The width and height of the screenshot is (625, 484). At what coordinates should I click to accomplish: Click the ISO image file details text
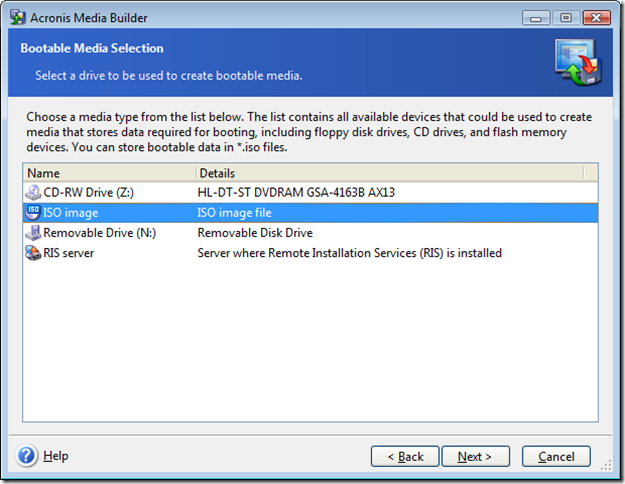tap(234, 212)
